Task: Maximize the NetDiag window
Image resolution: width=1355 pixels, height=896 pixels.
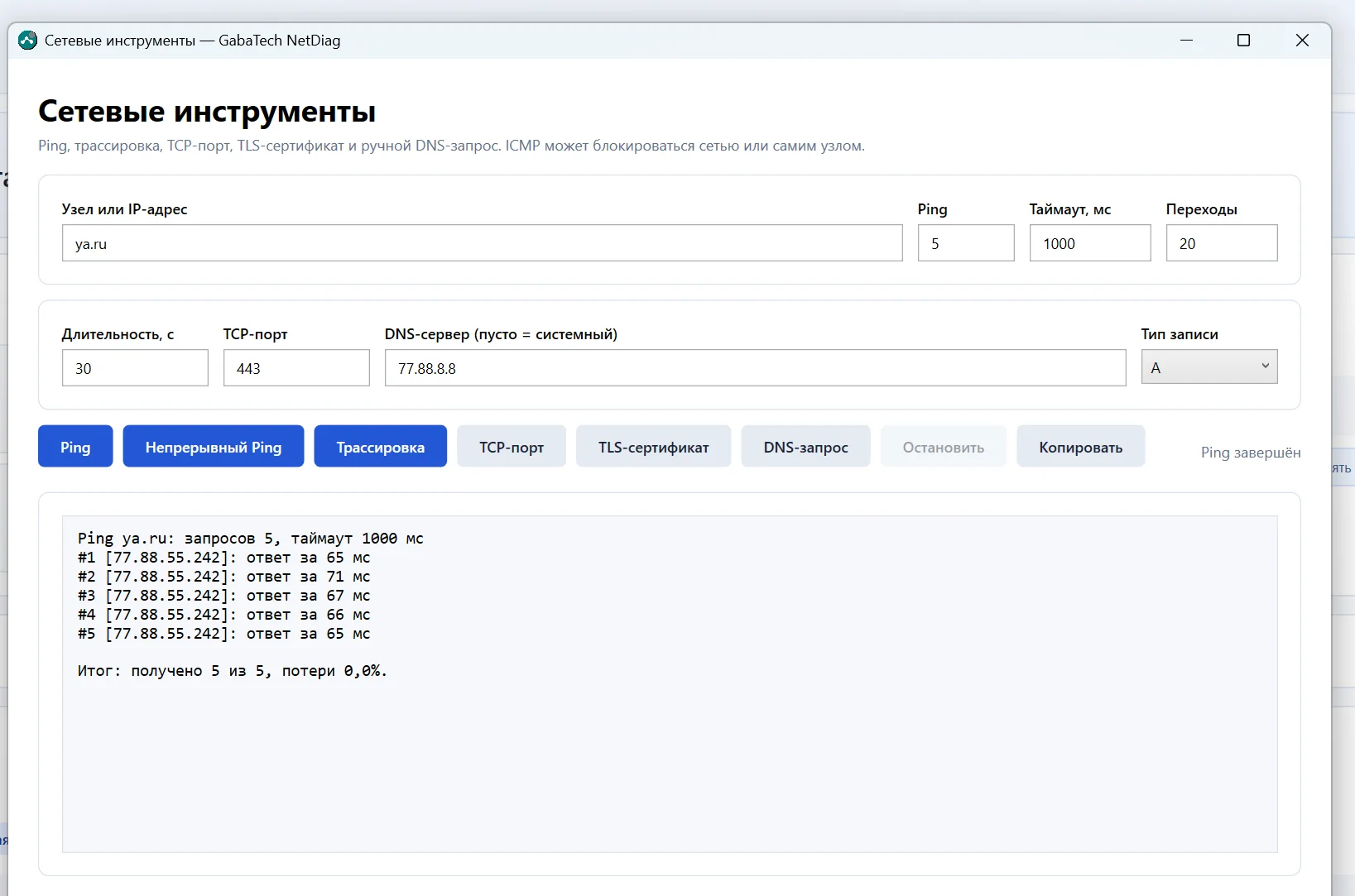Action: pos(1243,41)
